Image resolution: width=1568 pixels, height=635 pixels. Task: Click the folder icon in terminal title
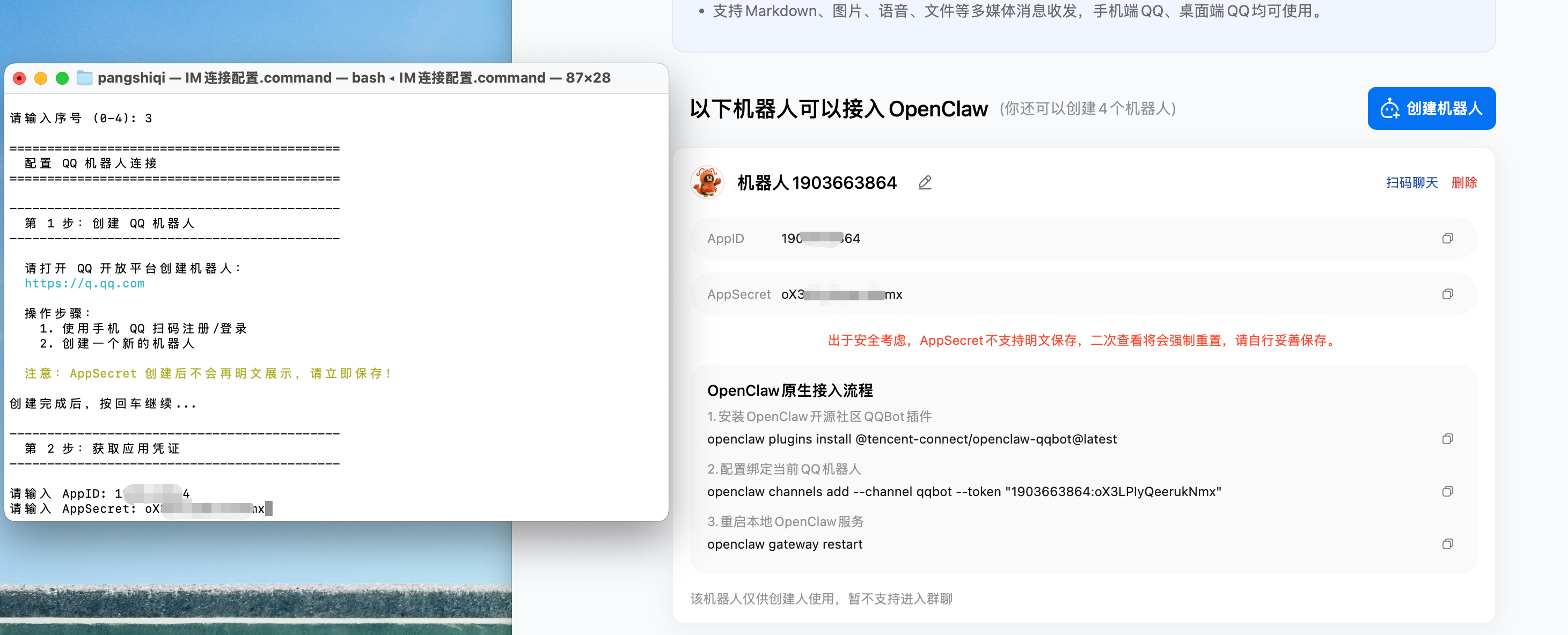point(85,78)
